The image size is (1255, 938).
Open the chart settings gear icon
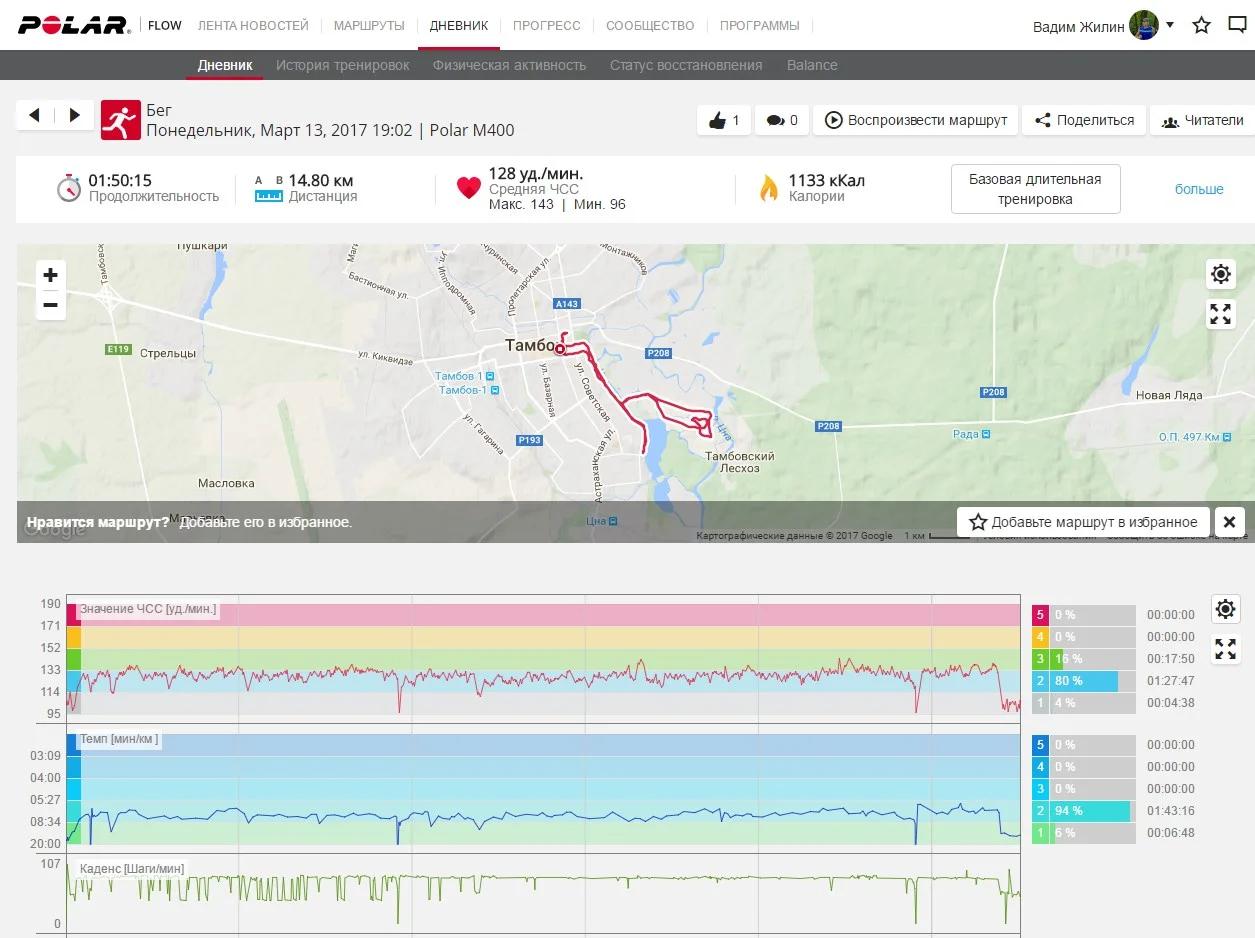[1226, 608]
